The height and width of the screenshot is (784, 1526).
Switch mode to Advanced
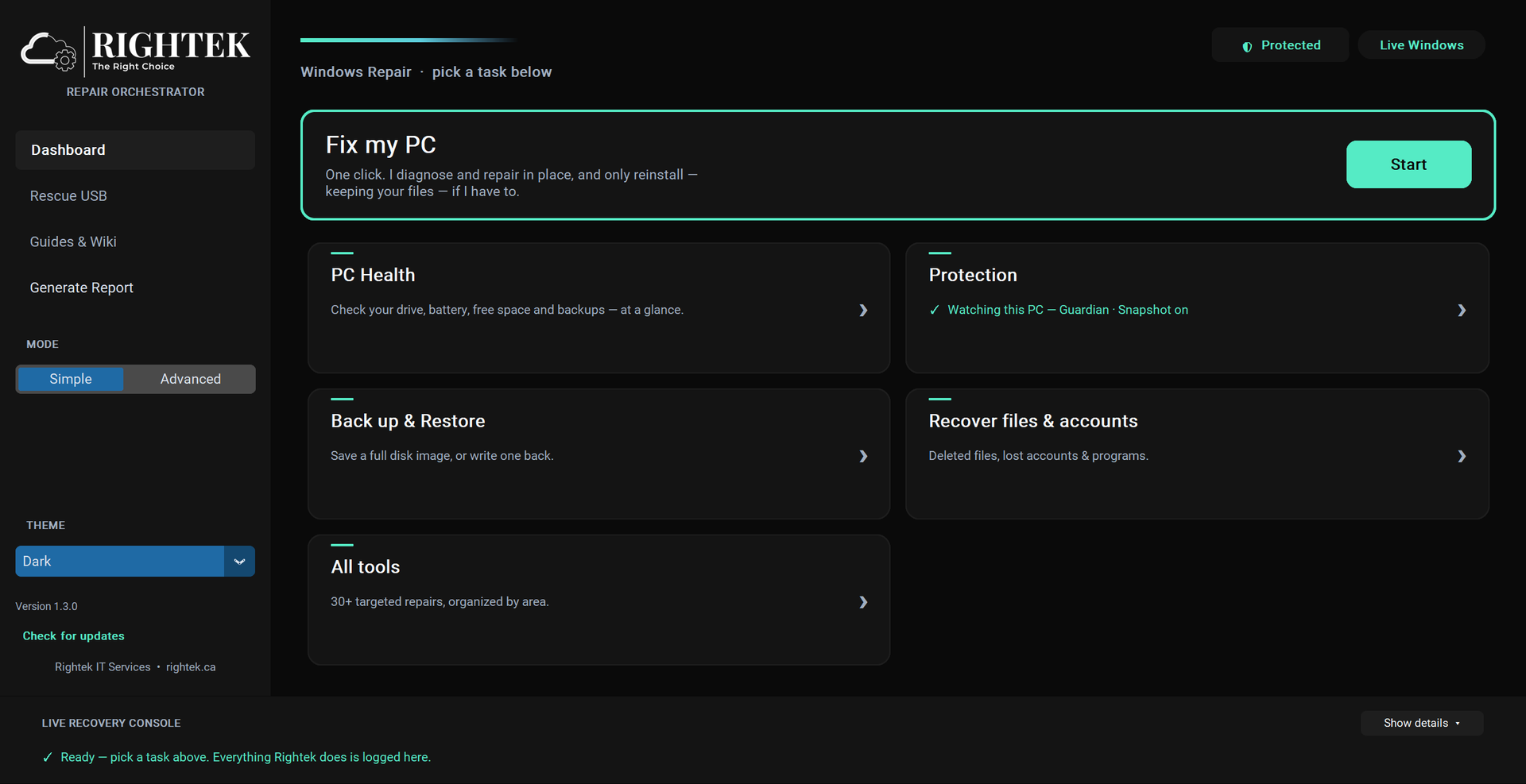click(191, 379)
